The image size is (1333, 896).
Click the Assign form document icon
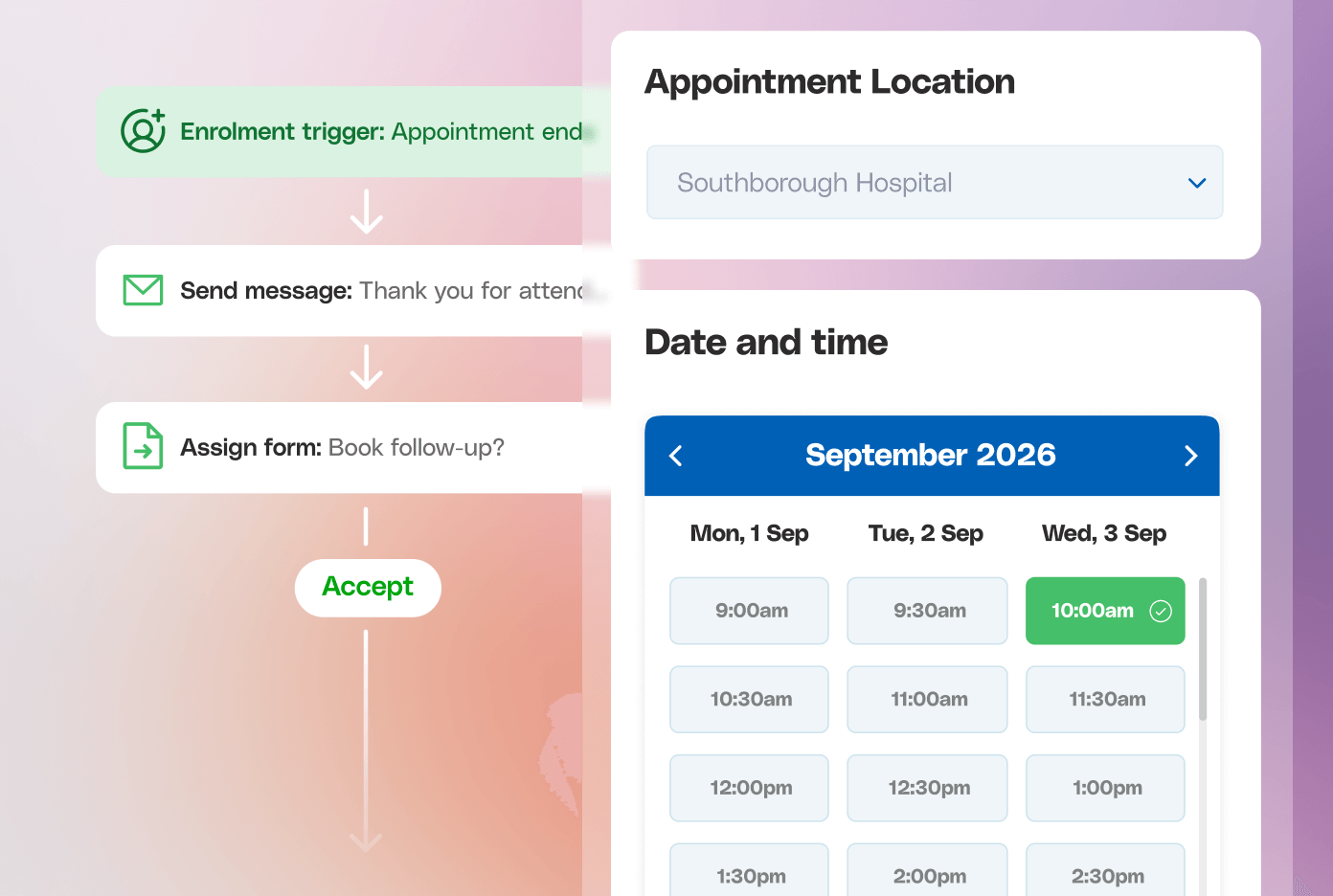[143, 446]
